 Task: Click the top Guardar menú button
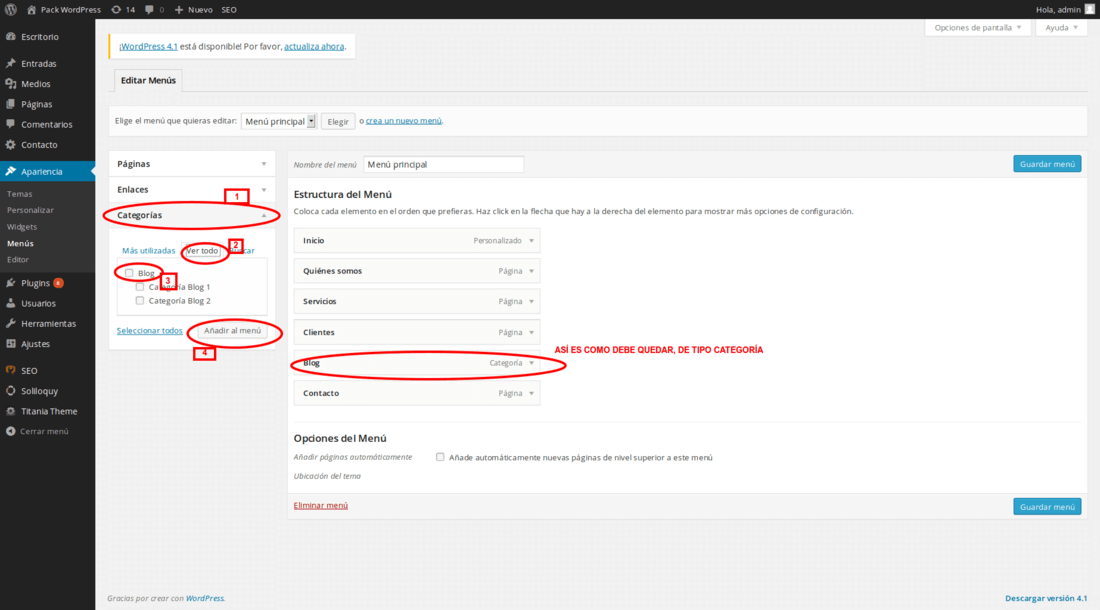tap(1047, 163)
